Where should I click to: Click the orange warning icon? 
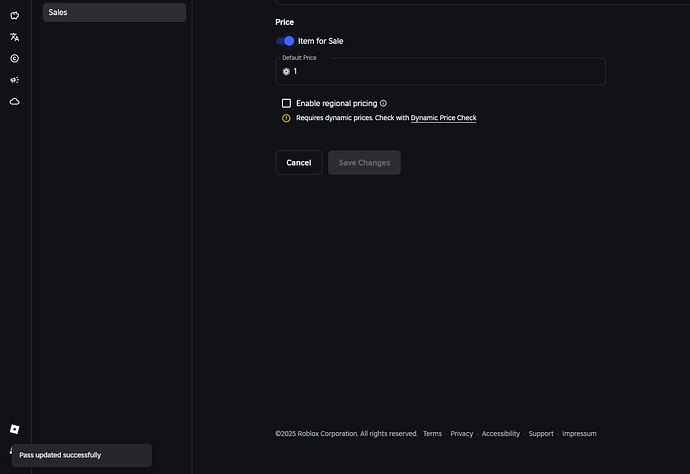pos(286,118)
